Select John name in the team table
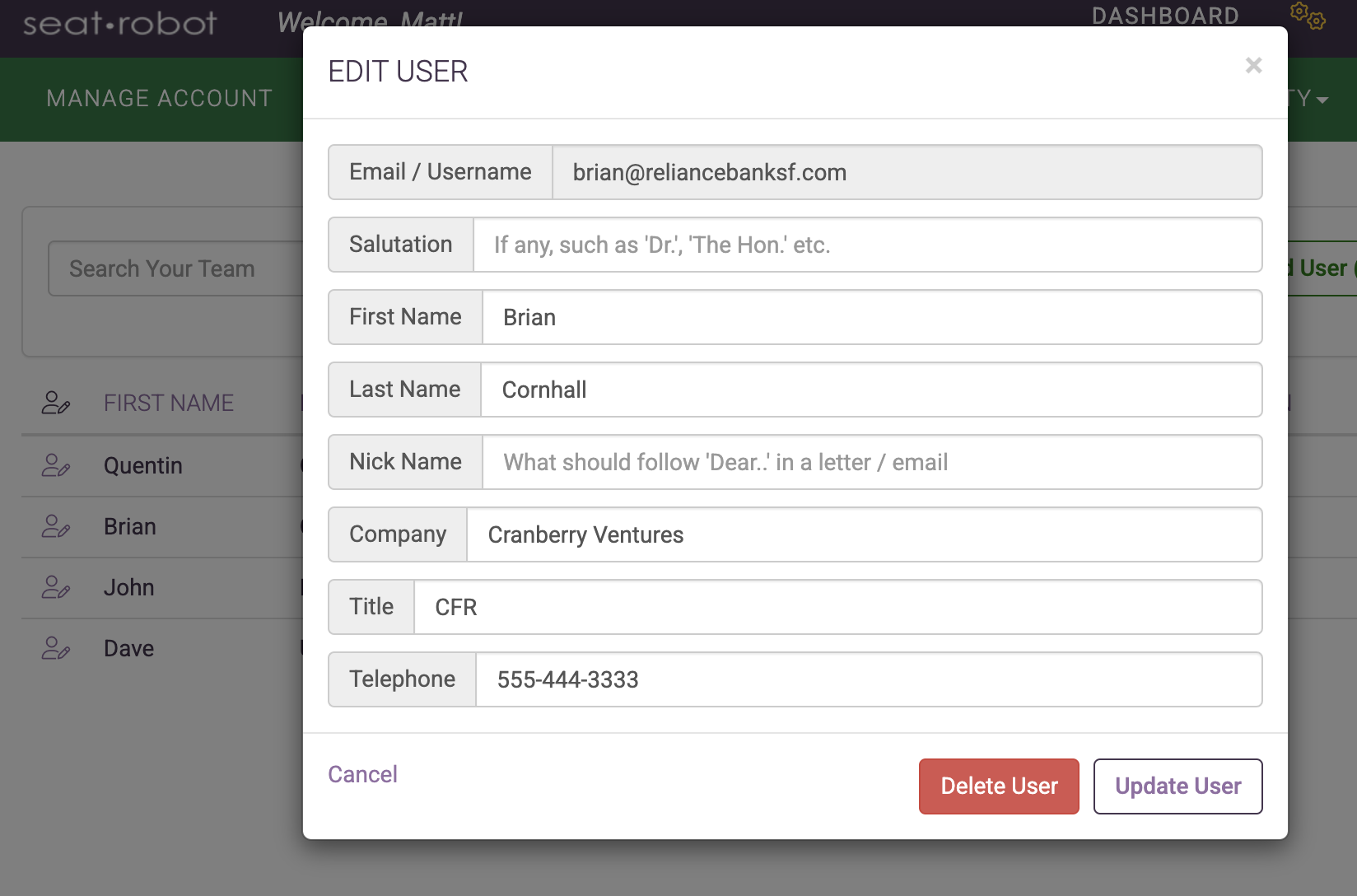 (129, 587)
